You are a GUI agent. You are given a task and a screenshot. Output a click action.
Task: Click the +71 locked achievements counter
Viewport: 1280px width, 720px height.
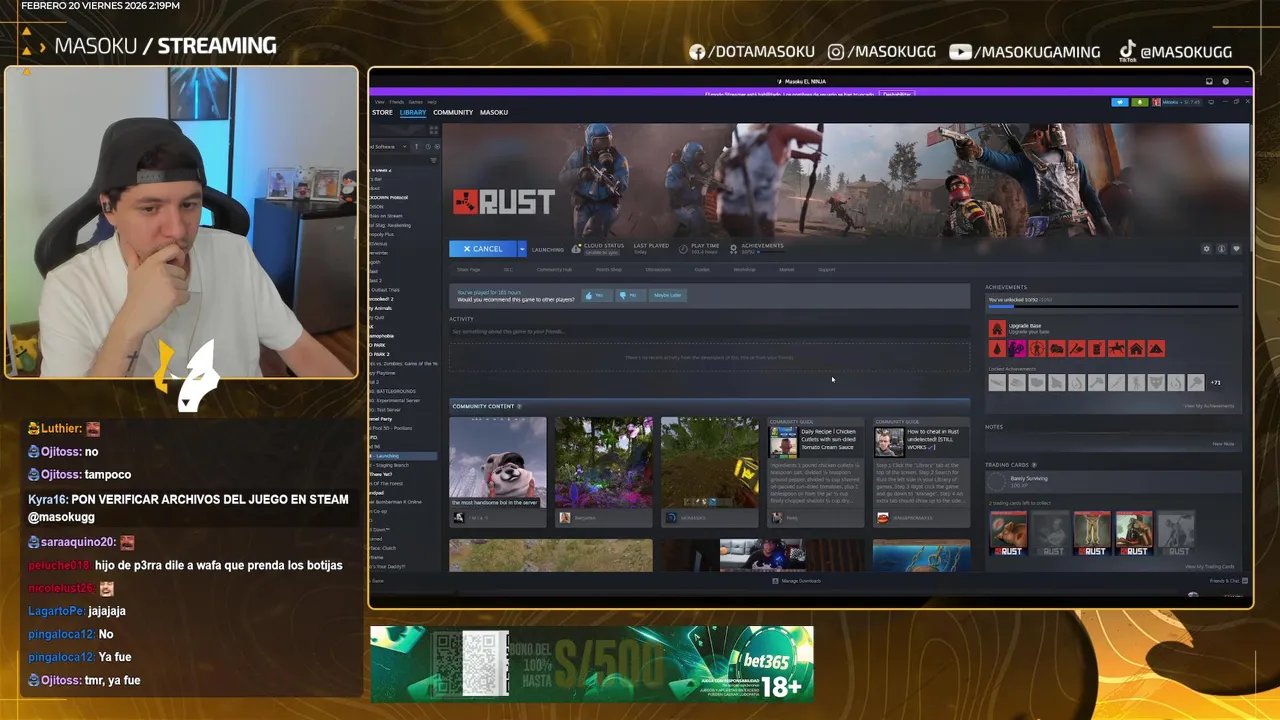click(1216, 382)
